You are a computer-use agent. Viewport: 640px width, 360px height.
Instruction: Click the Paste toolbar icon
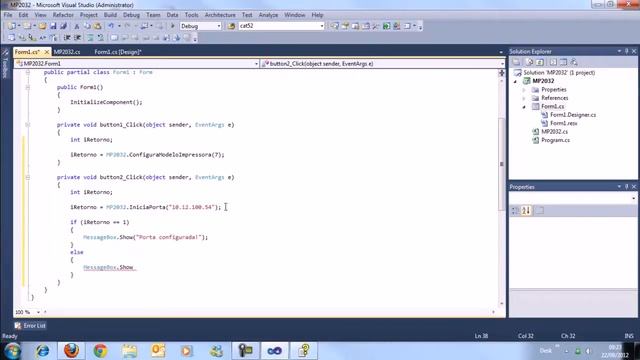[x=98, y=26]
